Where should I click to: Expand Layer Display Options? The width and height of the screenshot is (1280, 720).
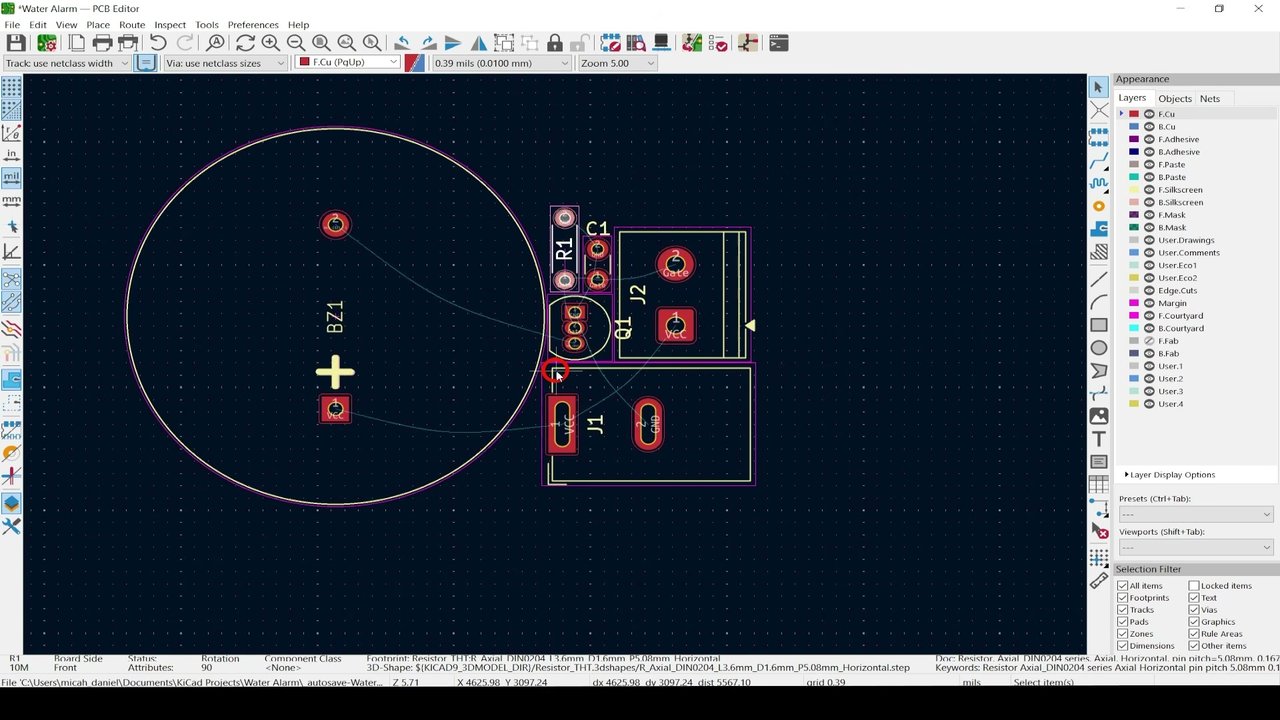point(1169,475)
